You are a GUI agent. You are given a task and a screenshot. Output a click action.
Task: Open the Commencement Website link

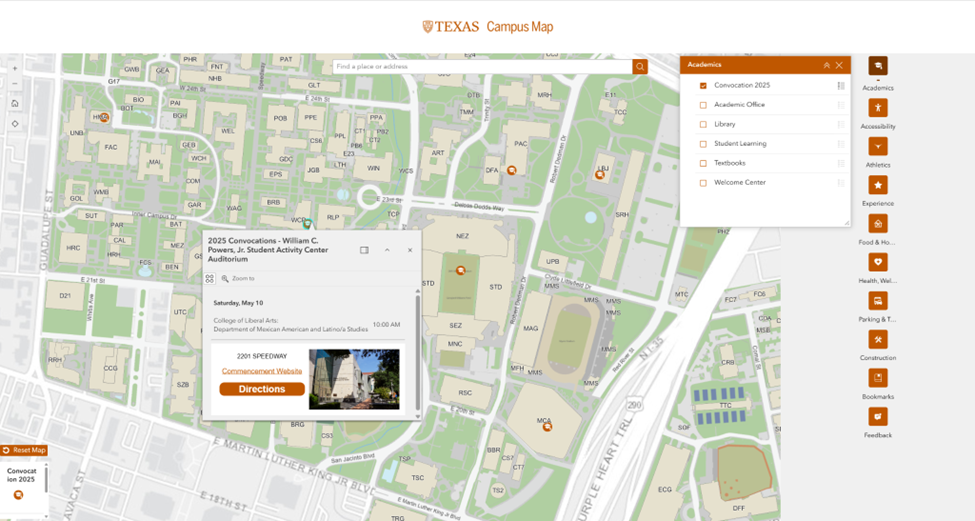coord(262,371)
